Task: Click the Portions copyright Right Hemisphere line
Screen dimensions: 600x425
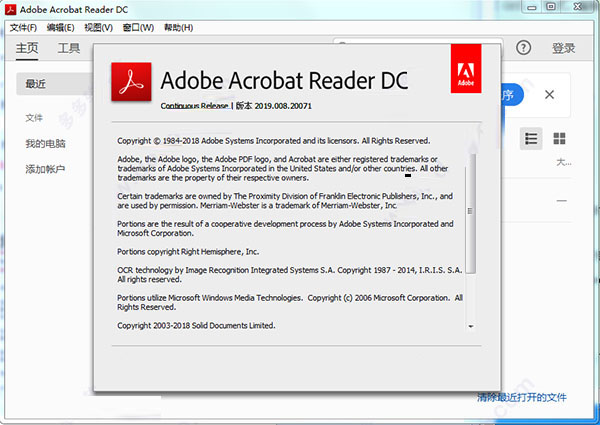Action: [x=188, y=252]
